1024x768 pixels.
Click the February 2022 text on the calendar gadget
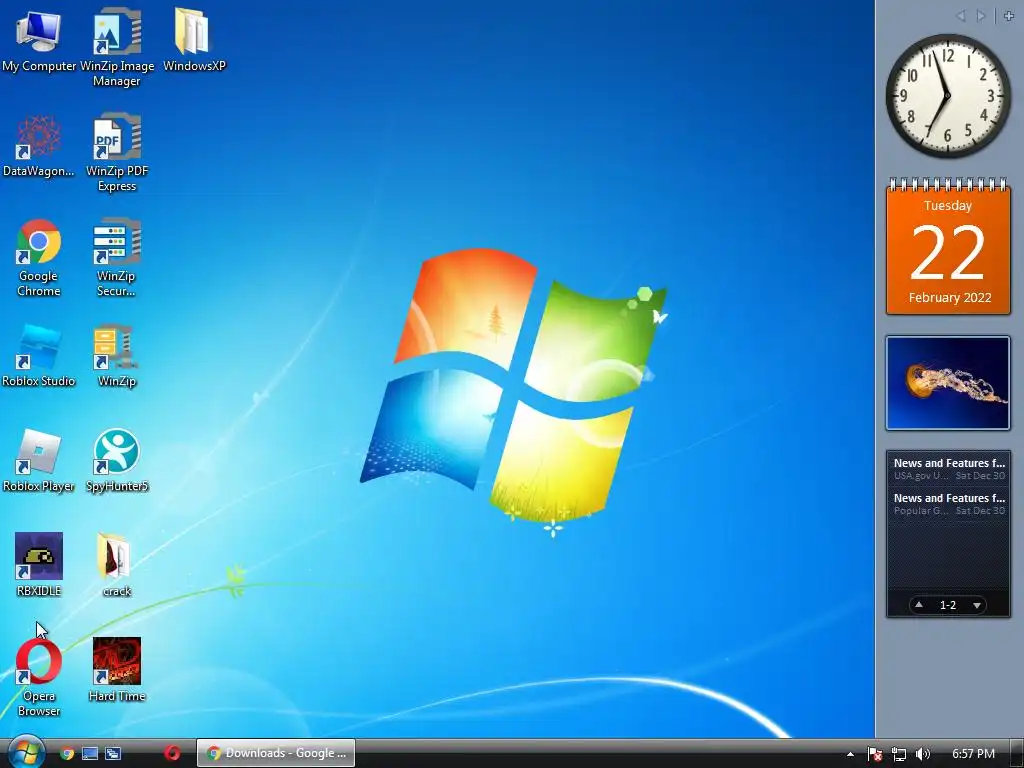point(950,298)
